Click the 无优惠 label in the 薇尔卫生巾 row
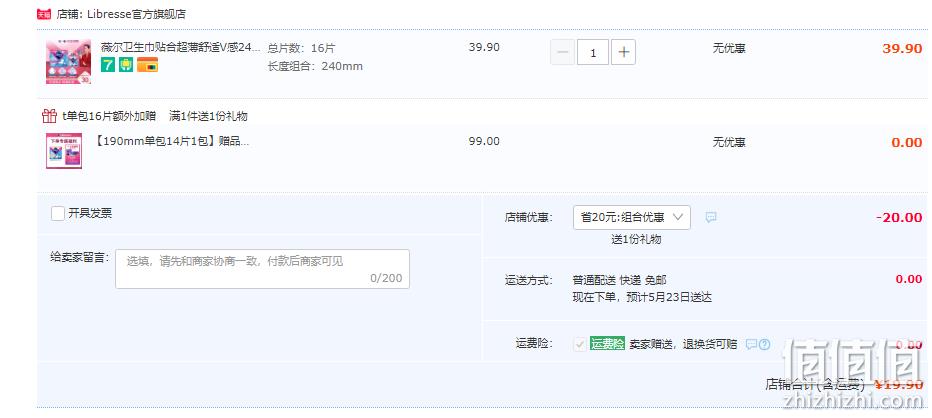 (x=729, y=48)
